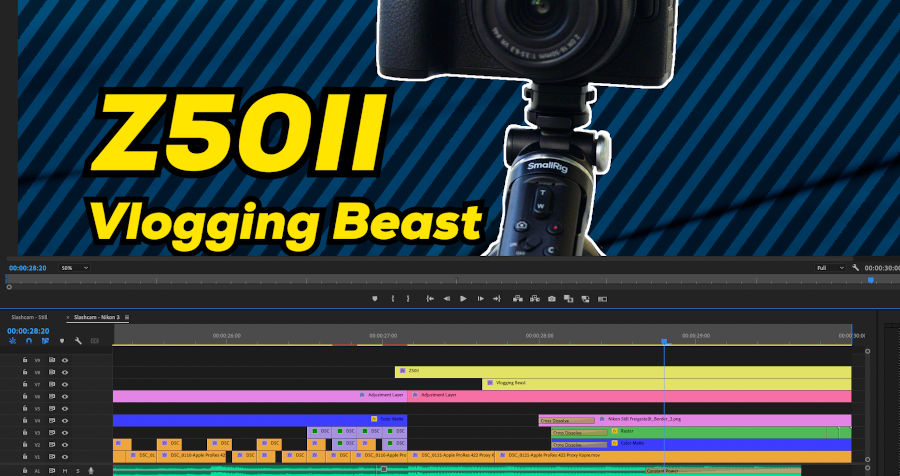This screenshot has width=900, height=476.
Task: Open zoom level dropdown showing 50%
Action: click(x=75, y=268)
